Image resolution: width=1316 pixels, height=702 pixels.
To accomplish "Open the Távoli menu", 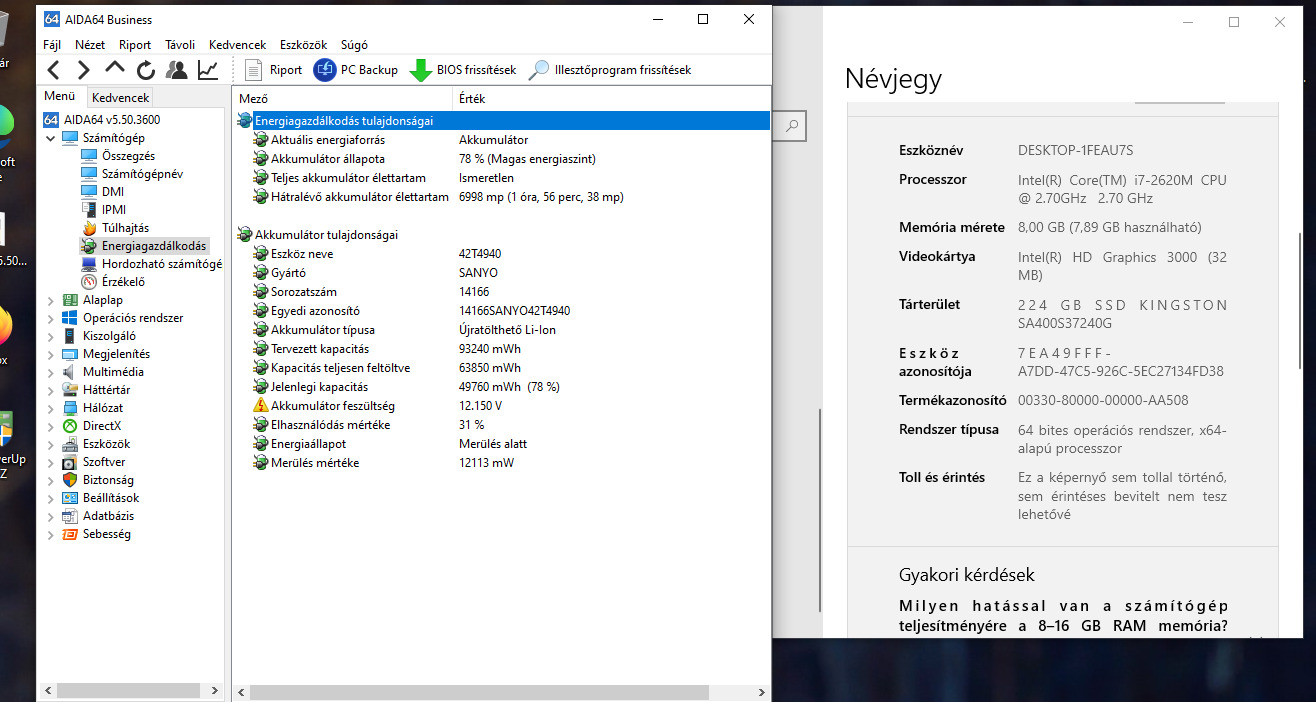I will tap(180, 45).
